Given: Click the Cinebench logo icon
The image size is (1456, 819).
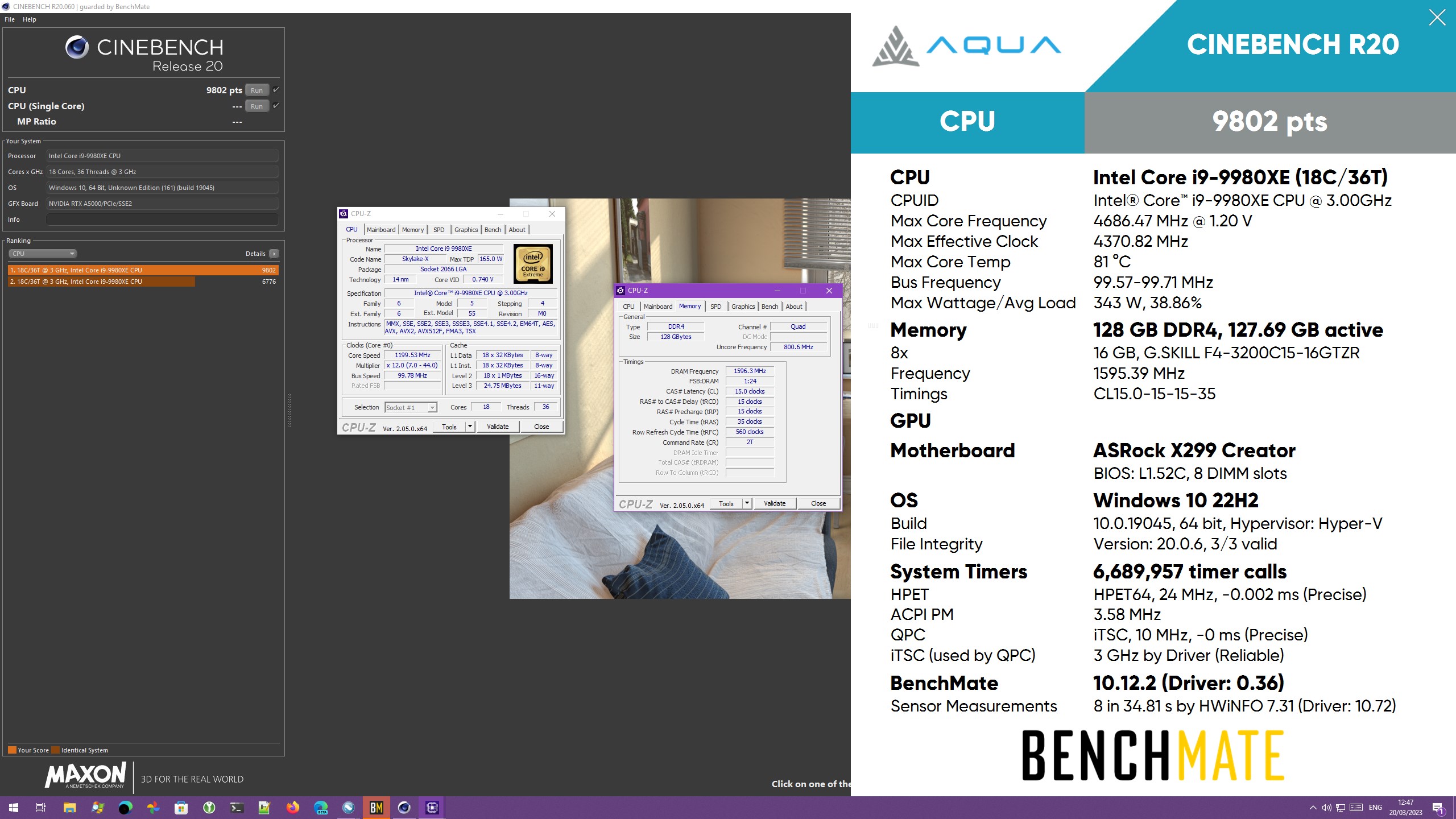Looking at the screenshot, I should [77, 48].
